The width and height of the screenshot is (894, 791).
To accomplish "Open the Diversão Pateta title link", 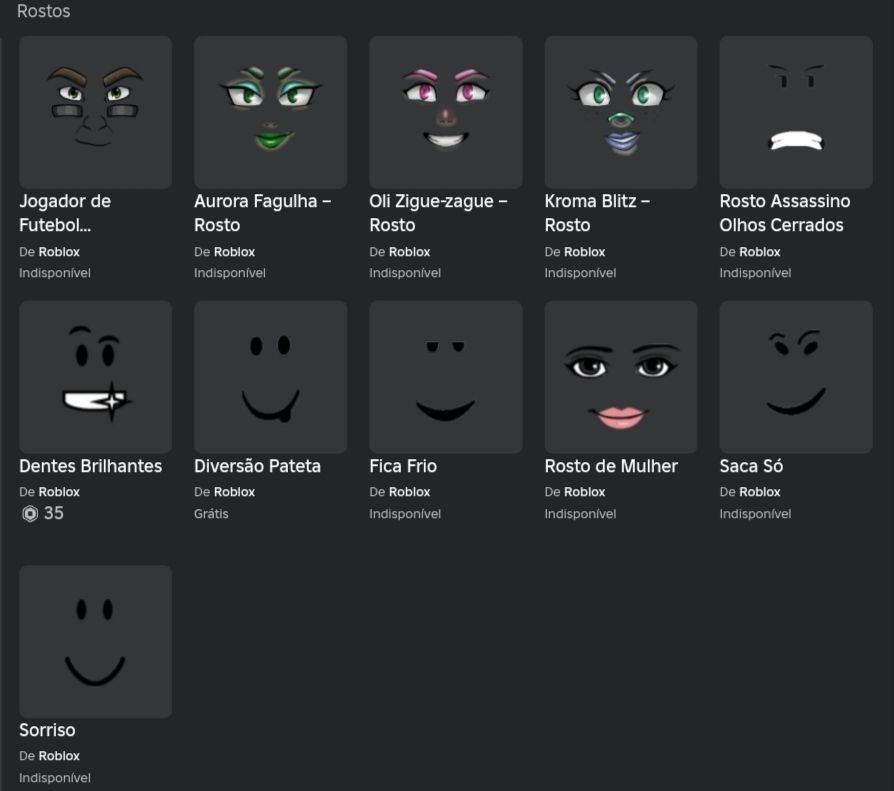I will pyautogui.click(x=257, y=466).
